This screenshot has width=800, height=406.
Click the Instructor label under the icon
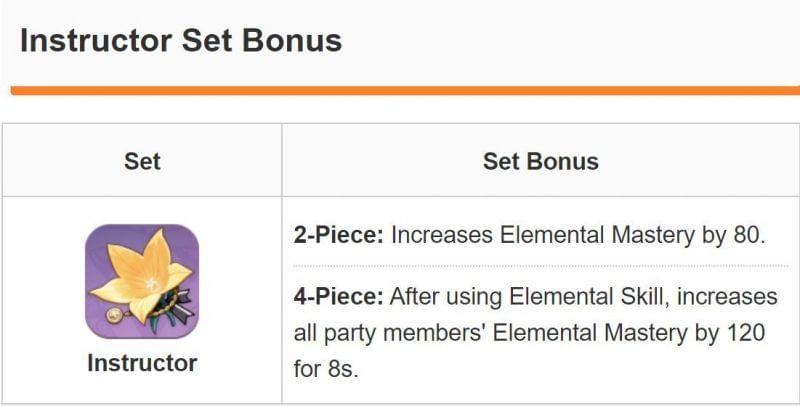pyautogui.click(x=142, y=363)
